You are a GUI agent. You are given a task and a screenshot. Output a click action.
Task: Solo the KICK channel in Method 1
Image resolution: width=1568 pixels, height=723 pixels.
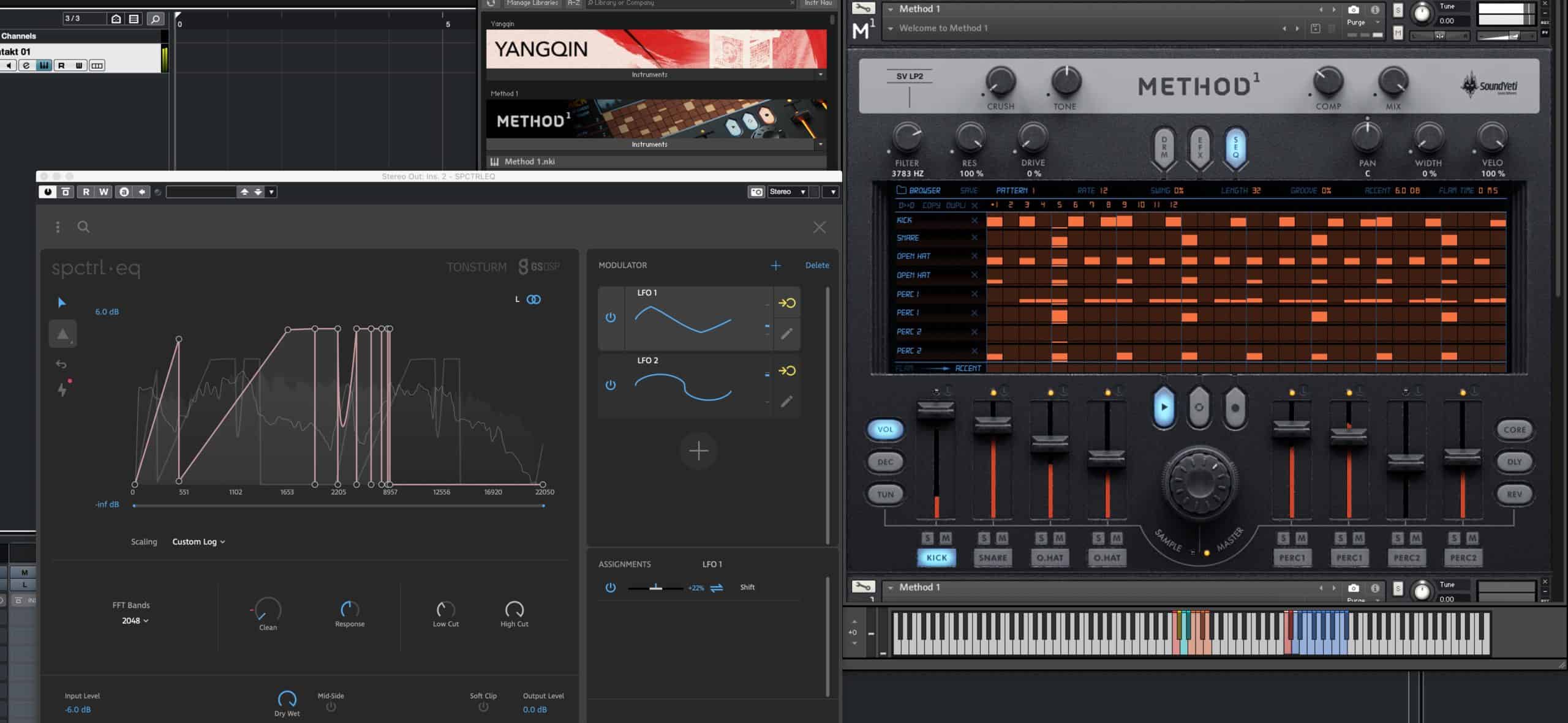click(x=927, y=539)
